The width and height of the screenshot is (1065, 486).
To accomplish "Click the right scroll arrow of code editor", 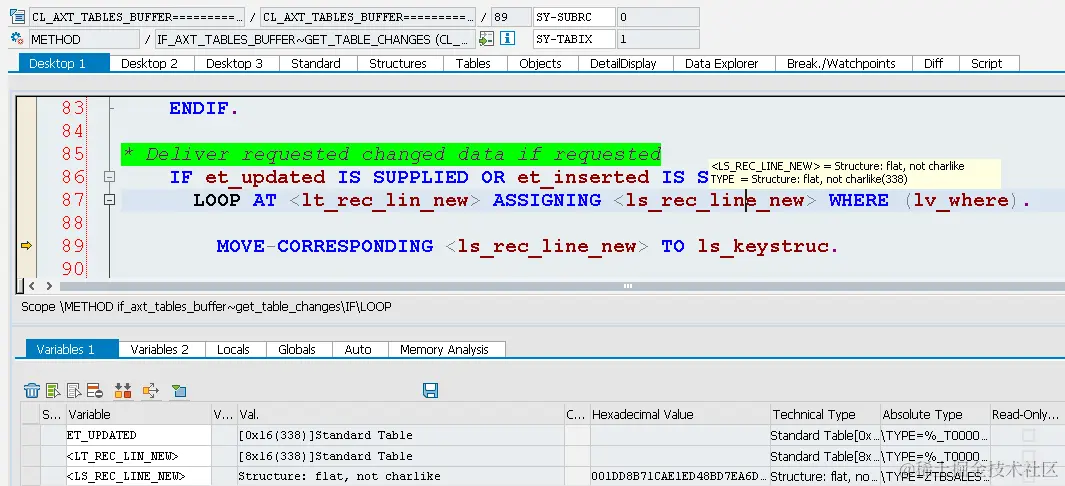I will coord(49,286).
